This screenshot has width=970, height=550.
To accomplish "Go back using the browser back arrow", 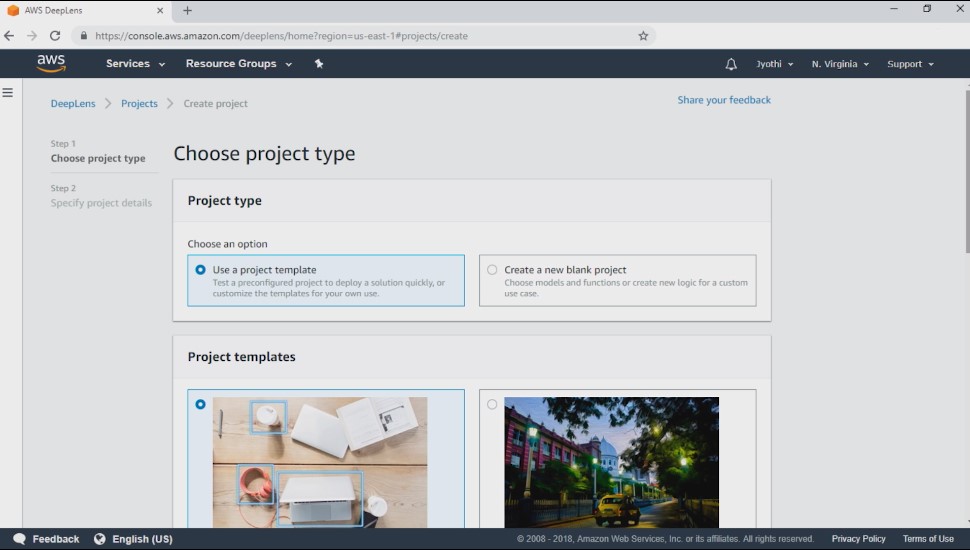I will click(9, 36).
